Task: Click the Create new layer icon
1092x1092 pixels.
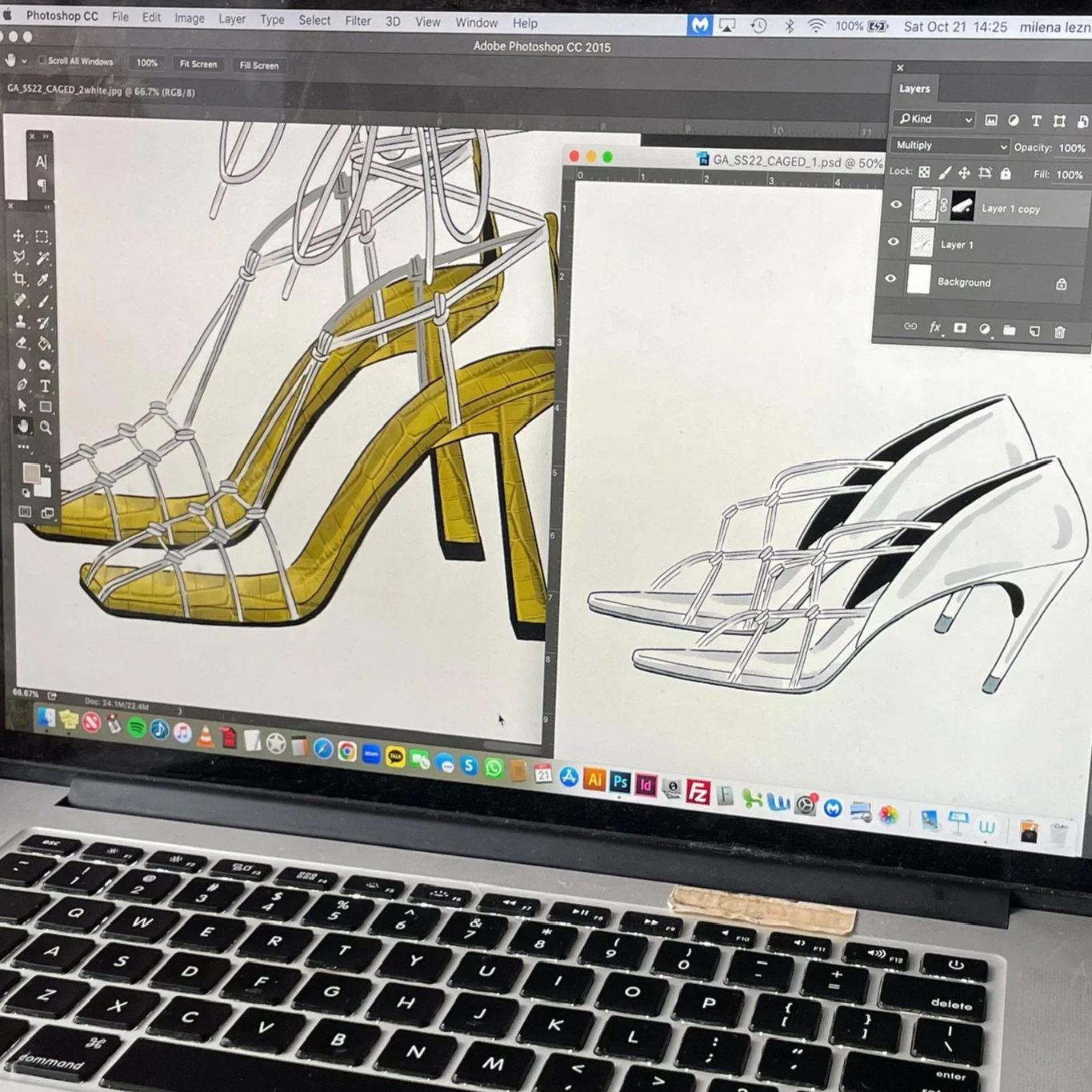Action: point(1034,331)
